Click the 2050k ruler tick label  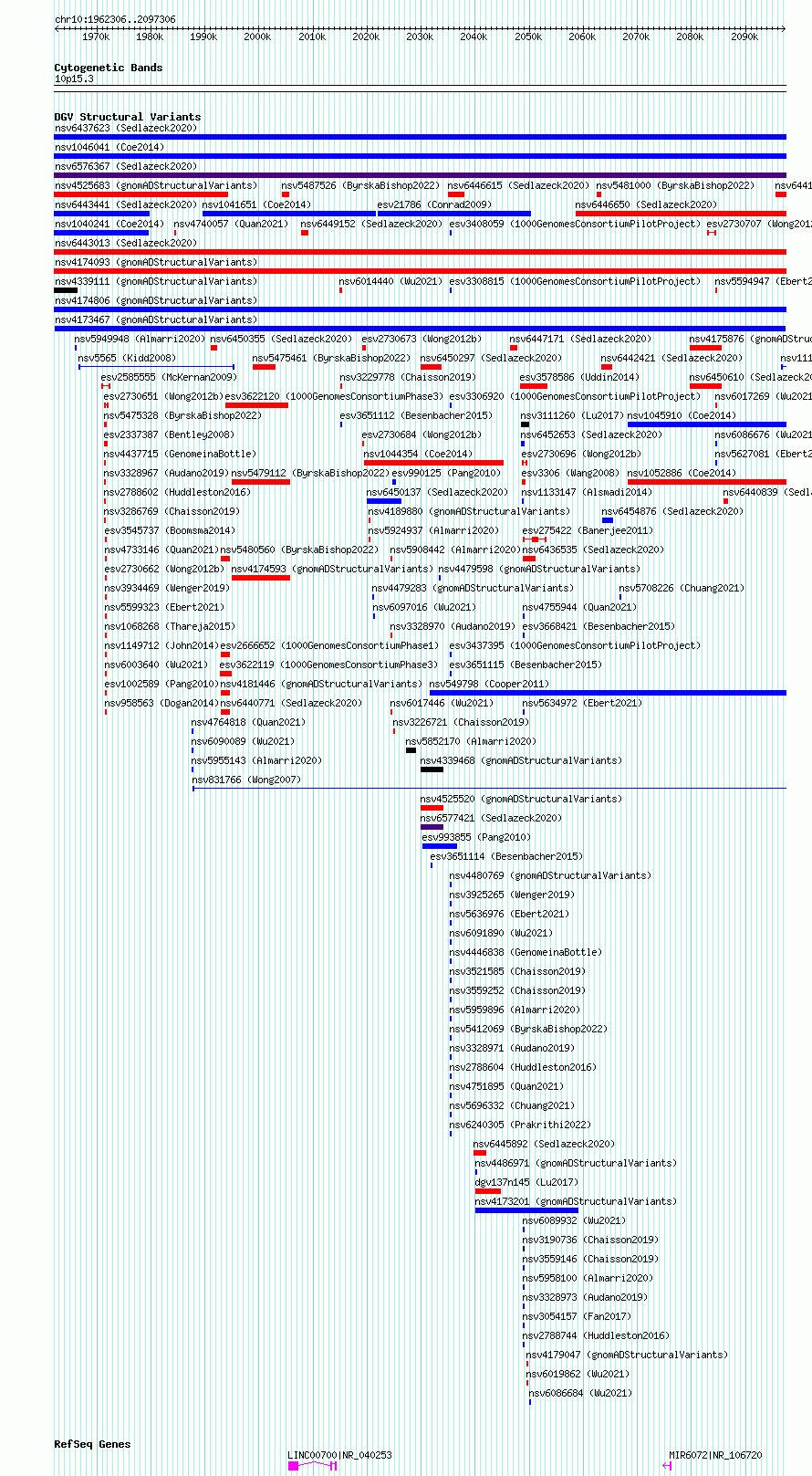click(527, 37)
